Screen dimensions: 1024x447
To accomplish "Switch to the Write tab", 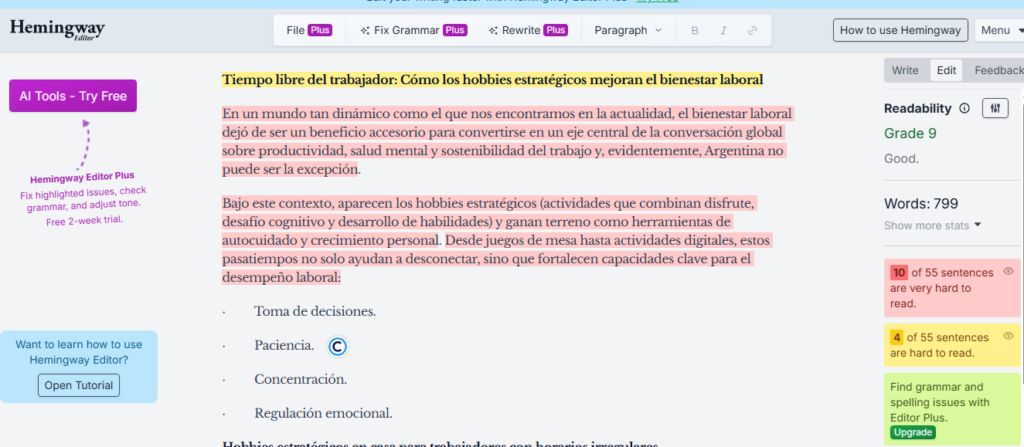I will [x=904, y=71].
